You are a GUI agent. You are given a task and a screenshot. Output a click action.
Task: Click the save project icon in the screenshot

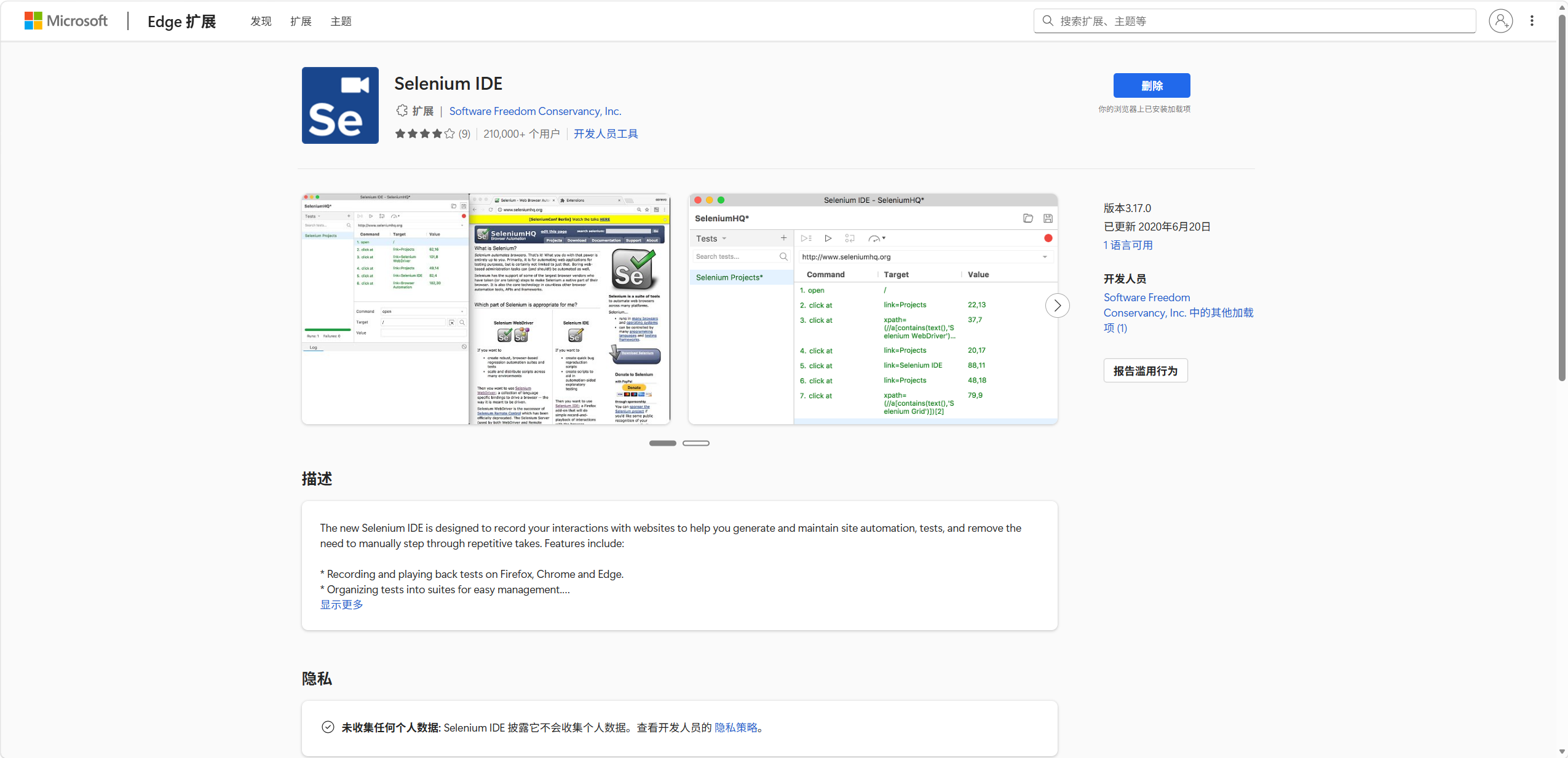tap(1048, 218)
